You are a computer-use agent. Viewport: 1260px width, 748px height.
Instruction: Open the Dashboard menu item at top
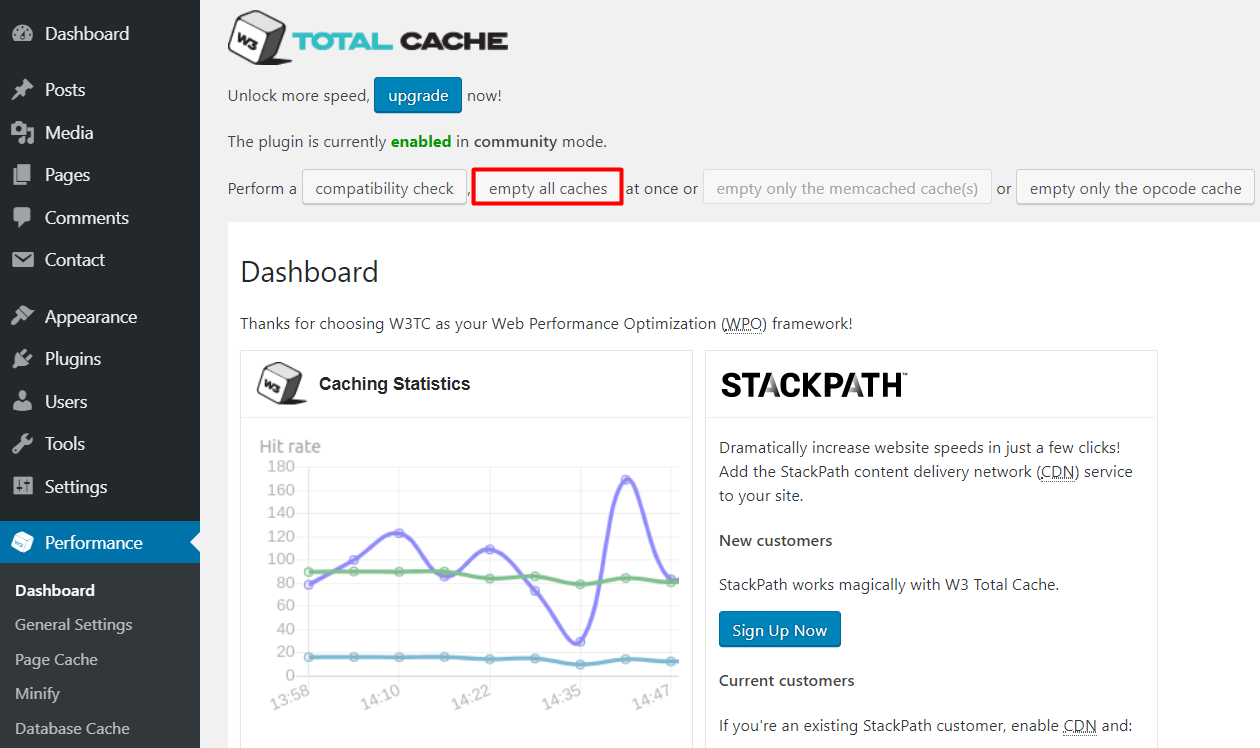(100, 33)
